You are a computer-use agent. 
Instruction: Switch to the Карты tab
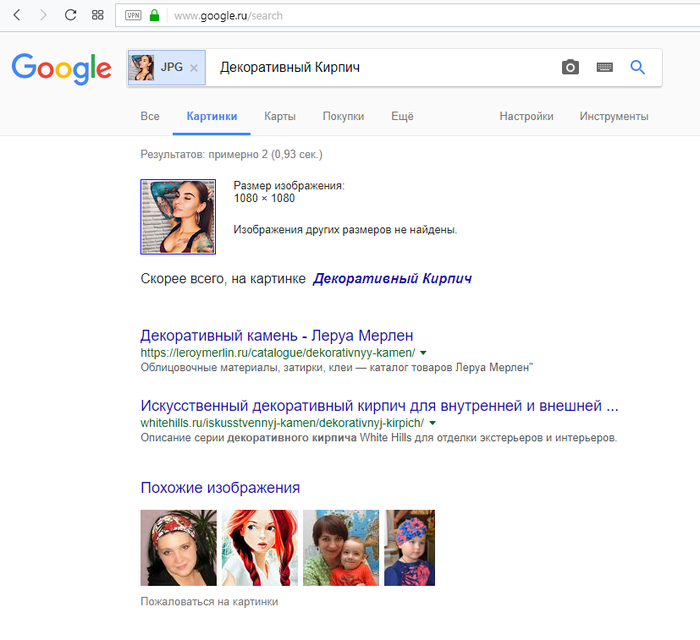280,116
